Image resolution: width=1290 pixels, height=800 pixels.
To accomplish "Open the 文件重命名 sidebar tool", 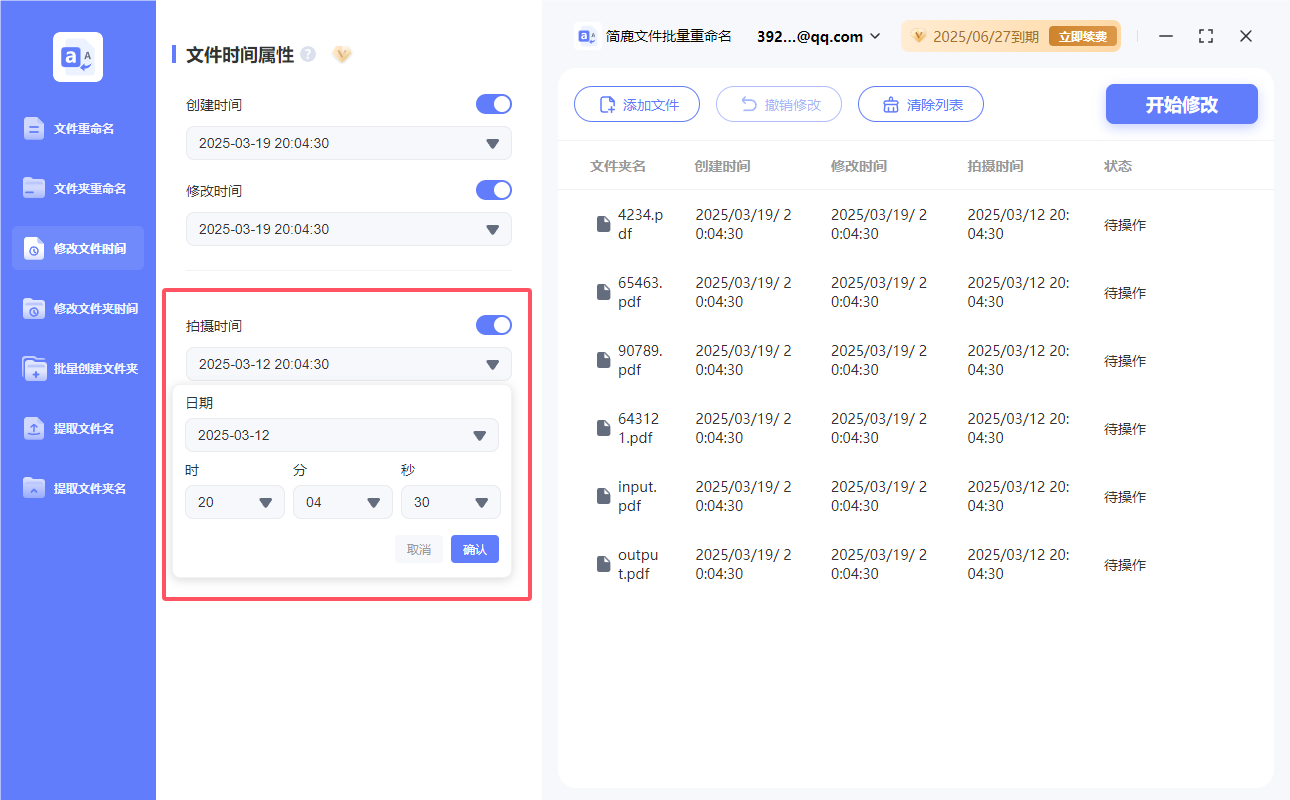I will pos(77,128).
